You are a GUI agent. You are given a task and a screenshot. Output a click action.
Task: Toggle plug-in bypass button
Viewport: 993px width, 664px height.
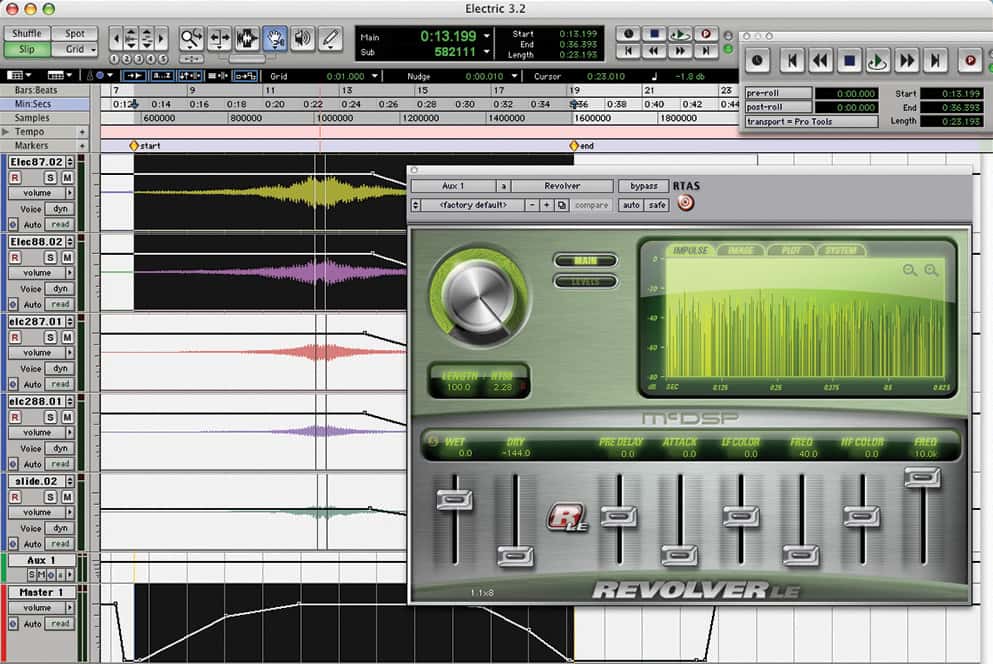tap(643, 186)
